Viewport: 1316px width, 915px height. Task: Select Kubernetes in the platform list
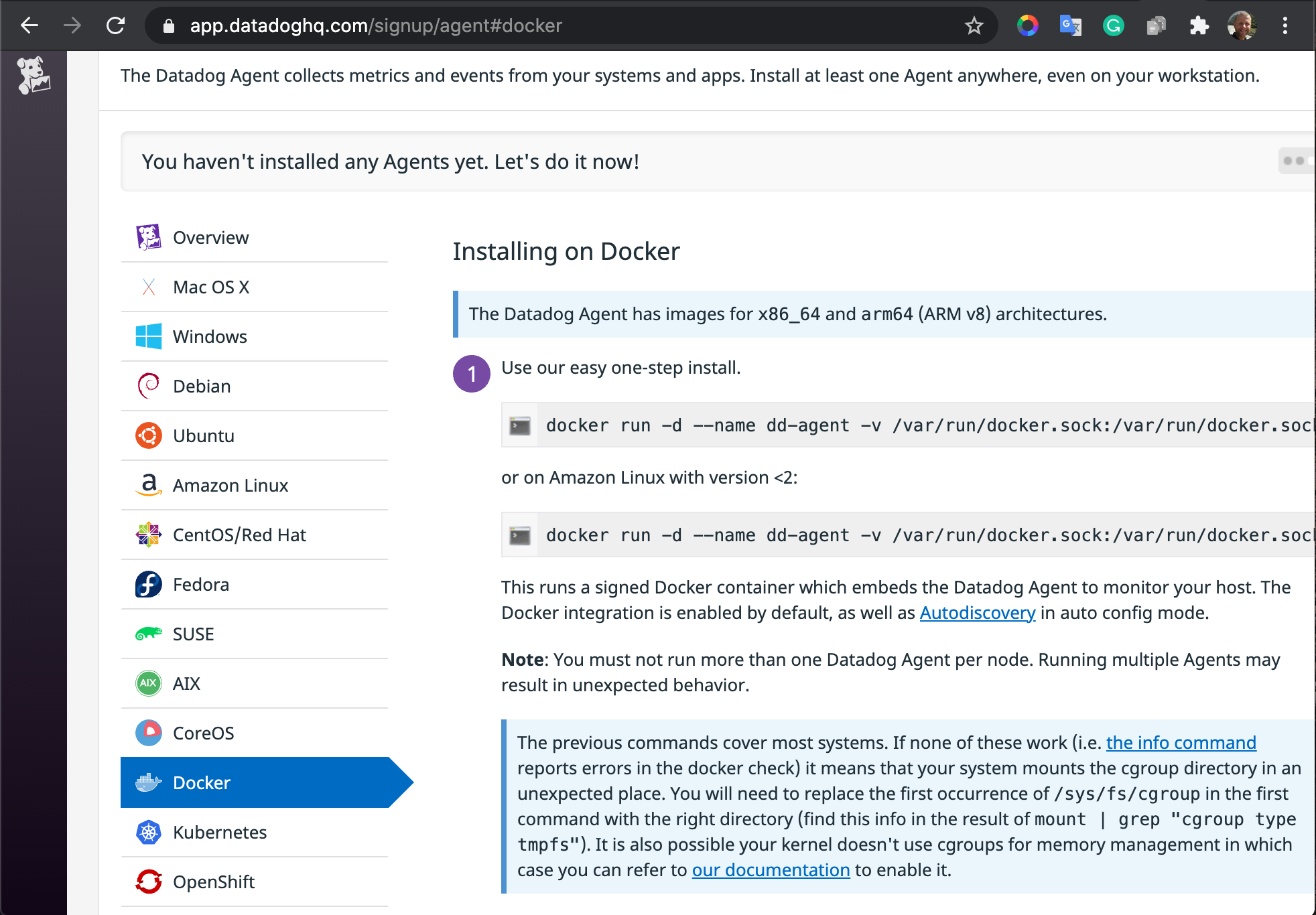[219, 833]
